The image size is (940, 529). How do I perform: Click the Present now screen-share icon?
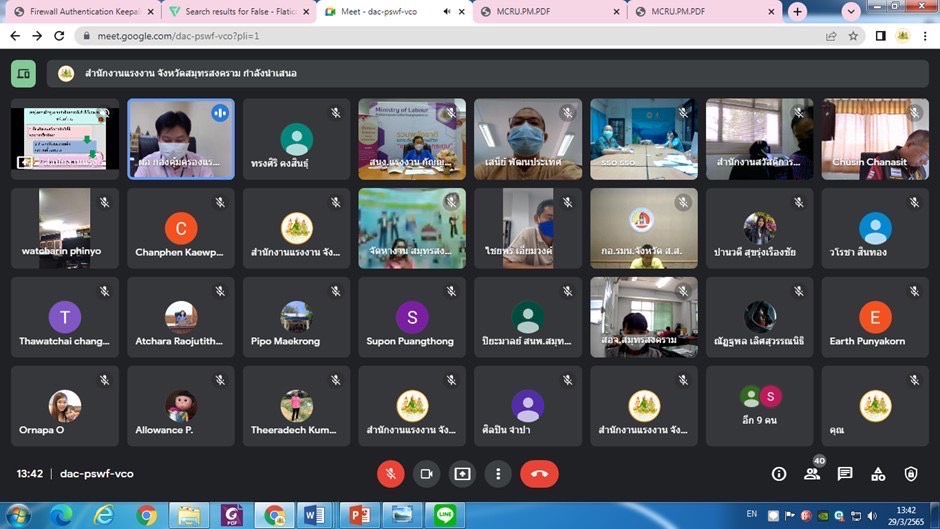click(462, 474)
